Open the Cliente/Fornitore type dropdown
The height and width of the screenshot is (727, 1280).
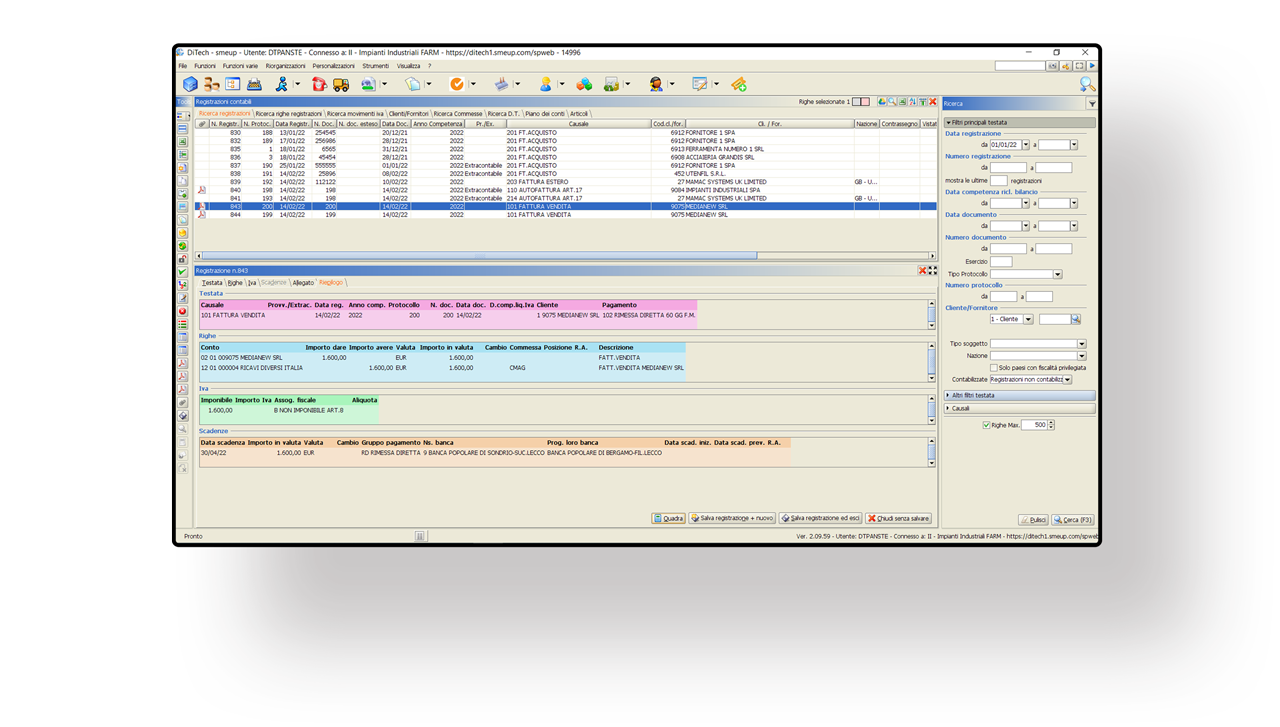tap(1027, 319)
